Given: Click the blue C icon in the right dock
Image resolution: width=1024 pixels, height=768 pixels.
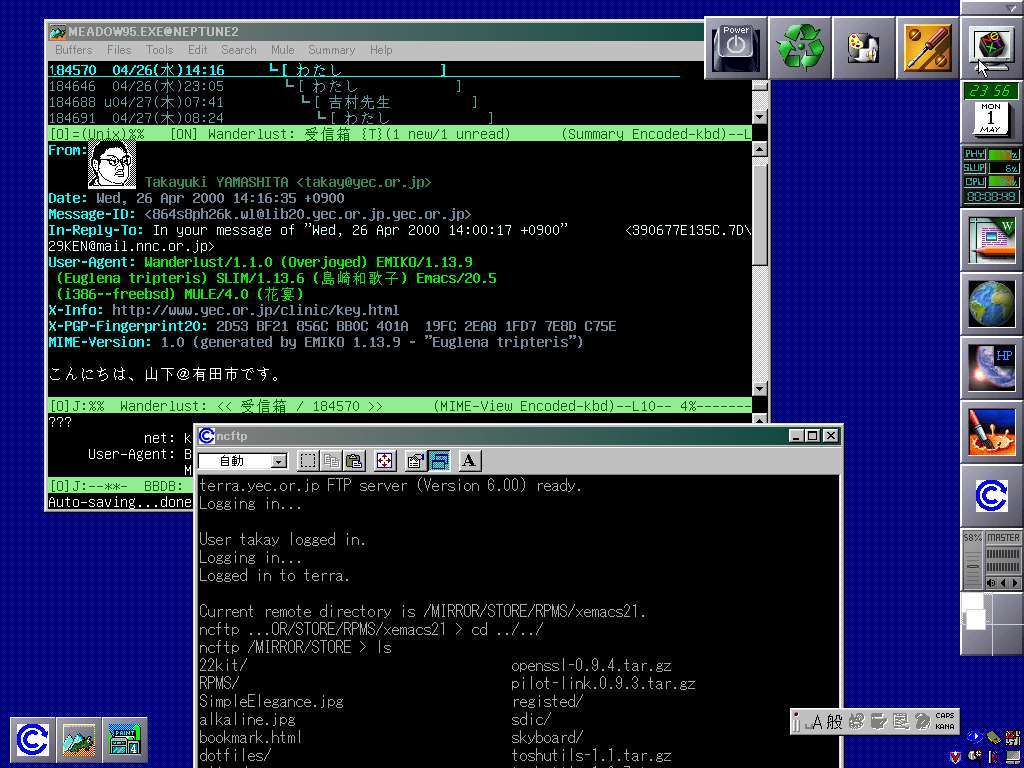Looking at the screenshot, I should click(992, 496).
